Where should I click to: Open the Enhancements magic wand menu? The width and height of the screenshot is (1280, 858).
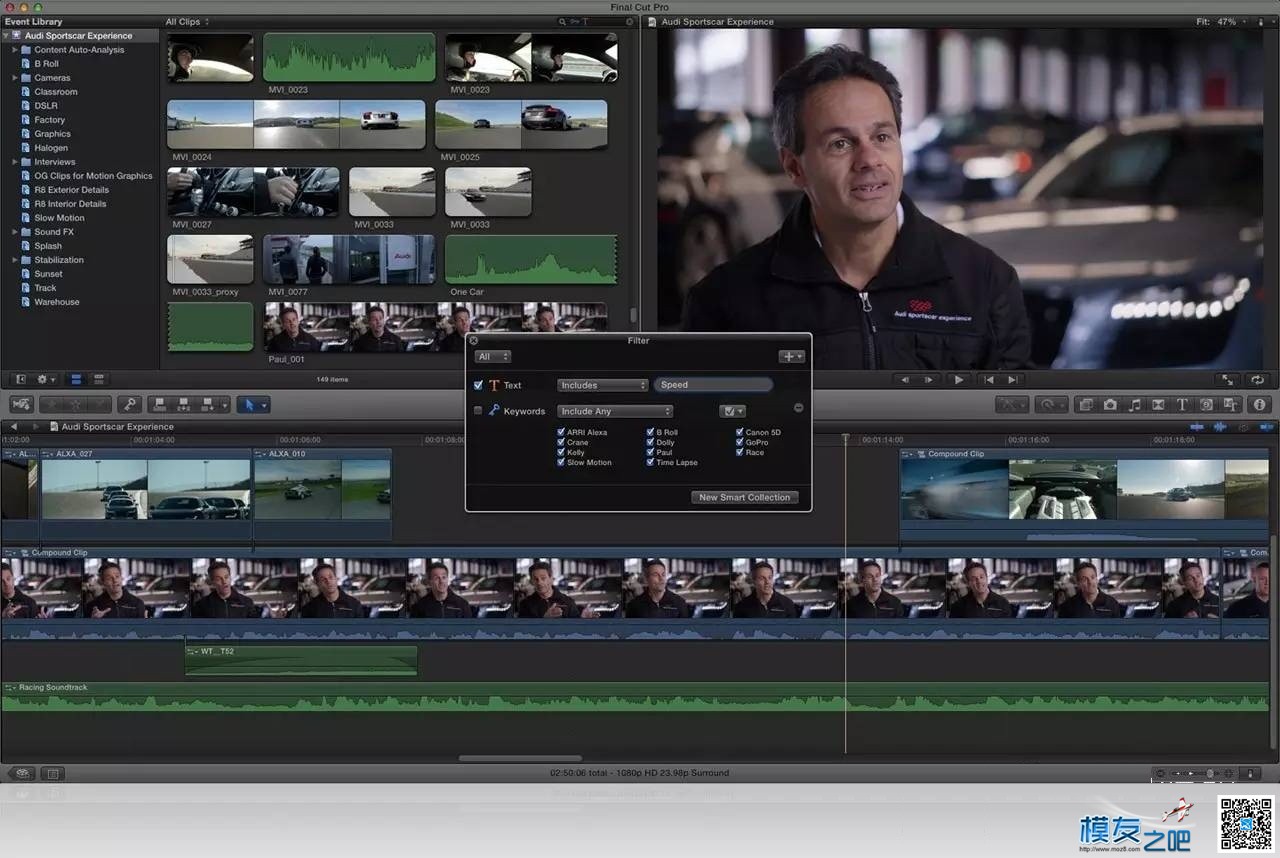[x=1012, y=405]
